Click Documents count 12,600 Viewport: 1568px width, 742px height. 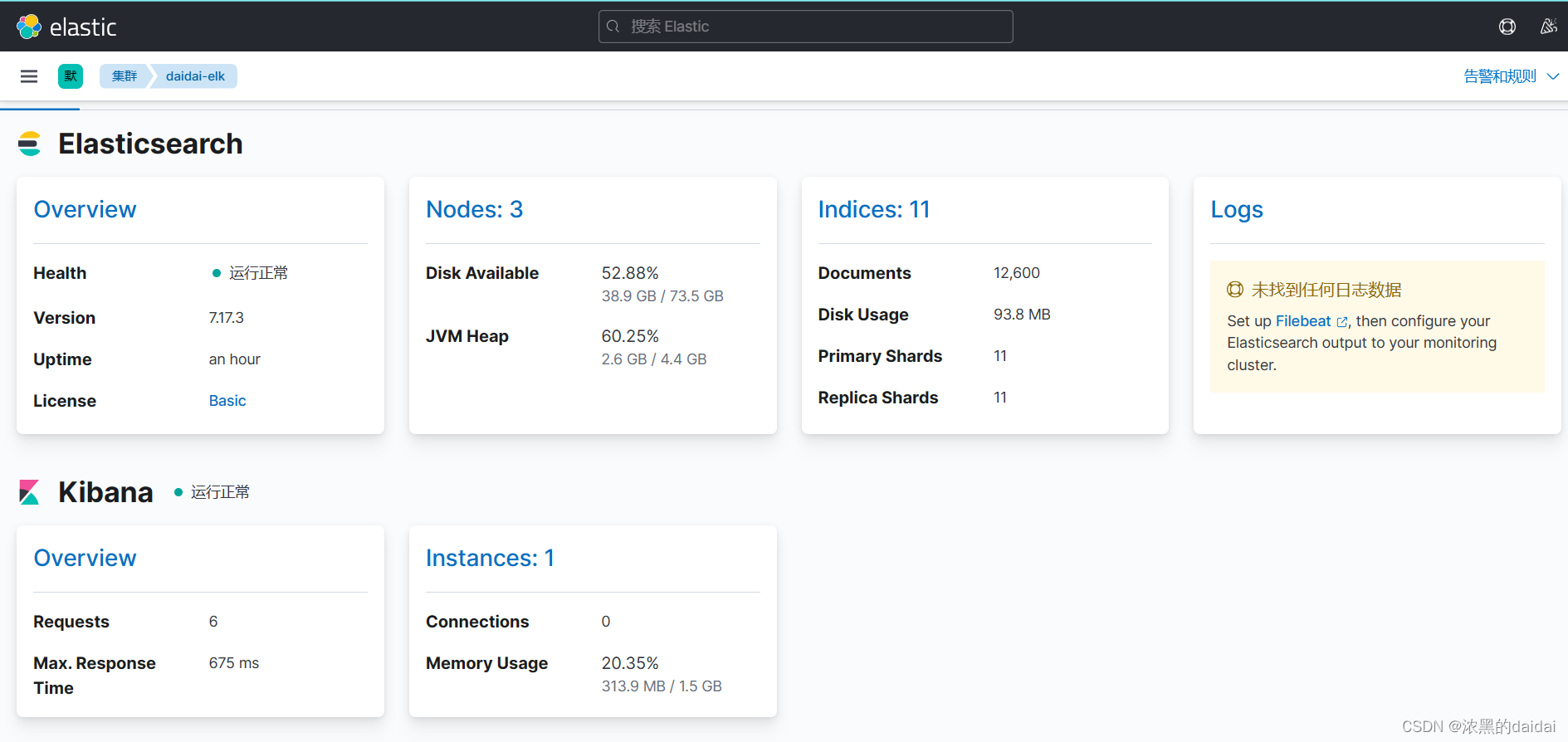(x=1017, y=273)
